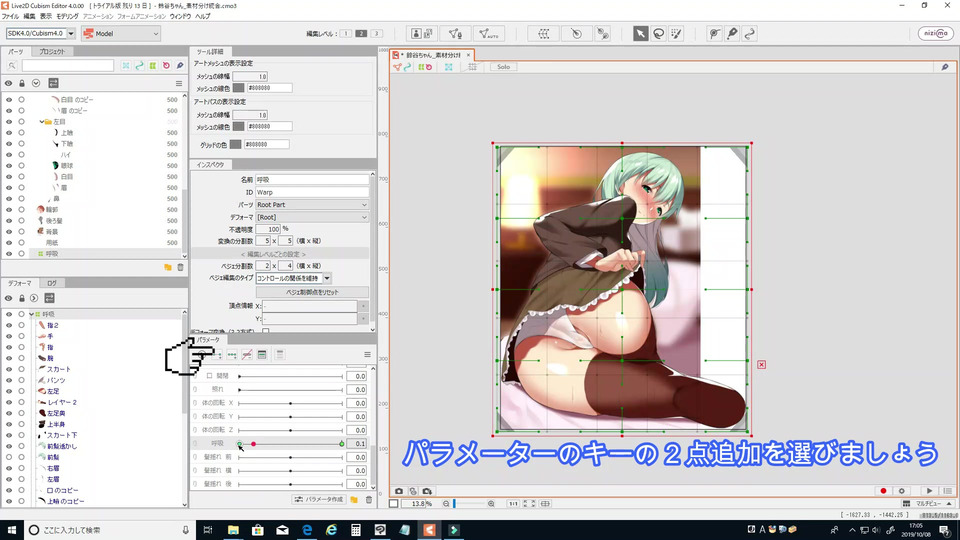Screen dimensions: 960x540
Task: Click the create warp deformer icon
Action: coord(544,34)
